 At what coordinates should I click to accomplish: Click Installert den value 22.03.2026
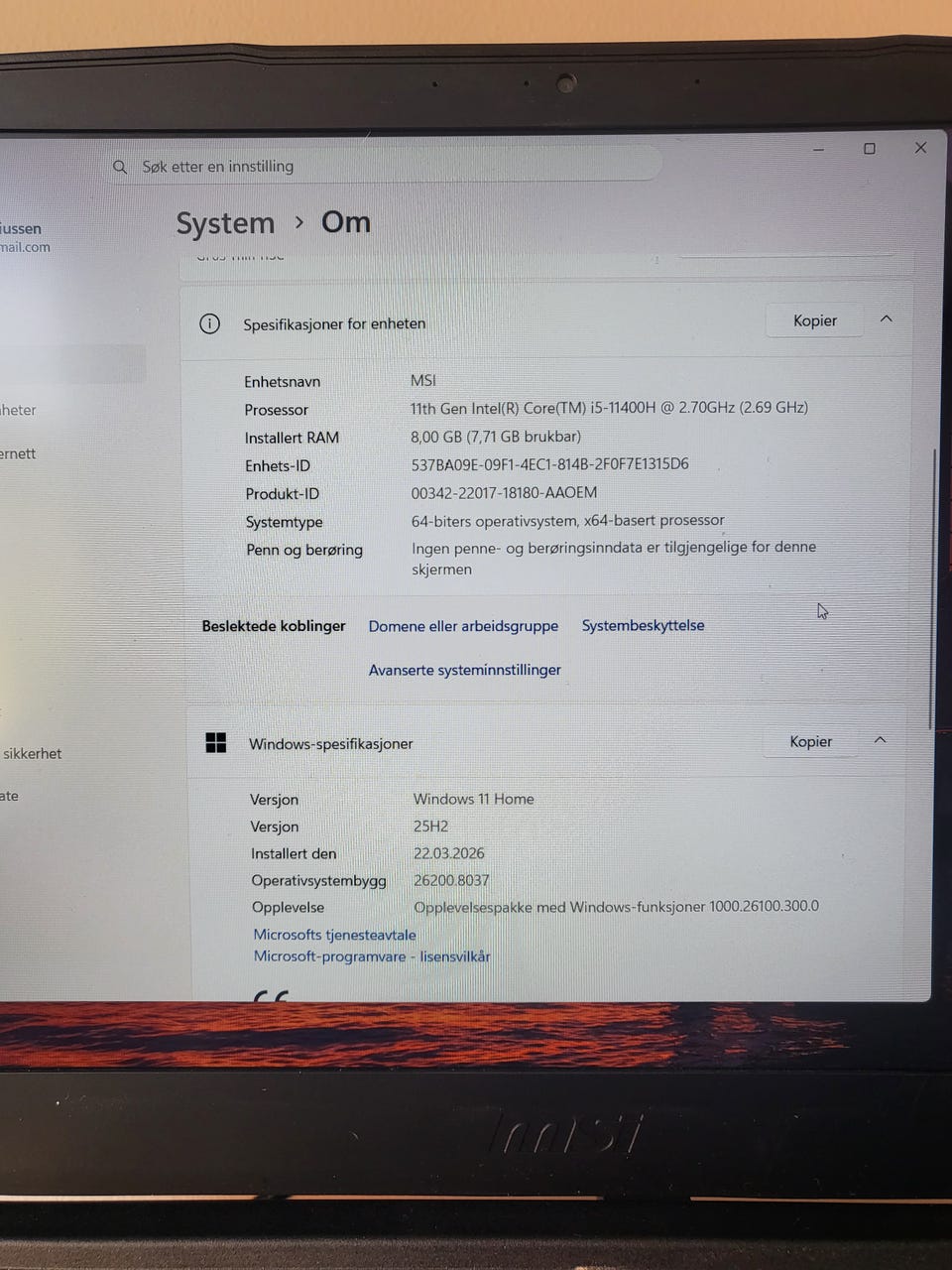449,853
